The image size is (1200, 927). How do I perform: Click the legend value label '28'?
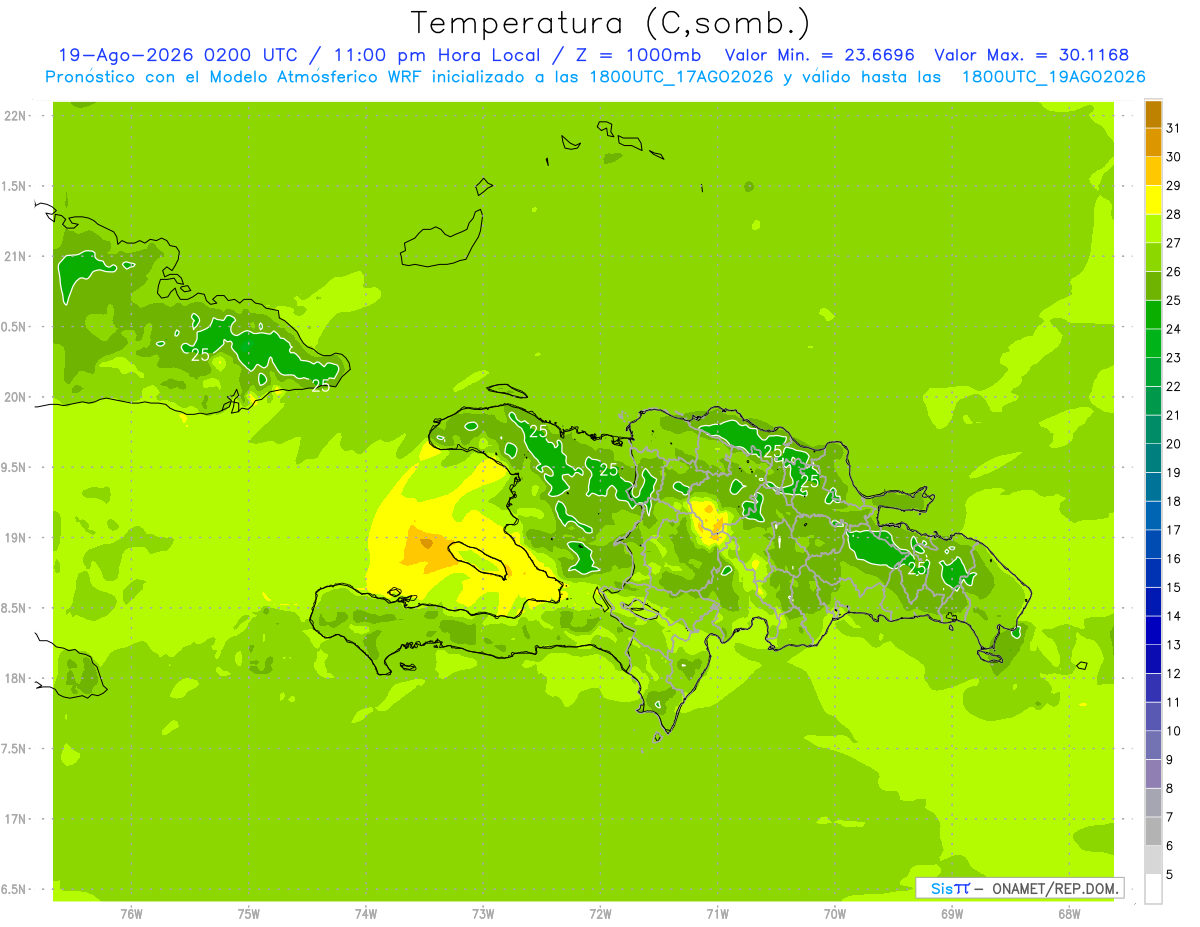point(1174,214)
